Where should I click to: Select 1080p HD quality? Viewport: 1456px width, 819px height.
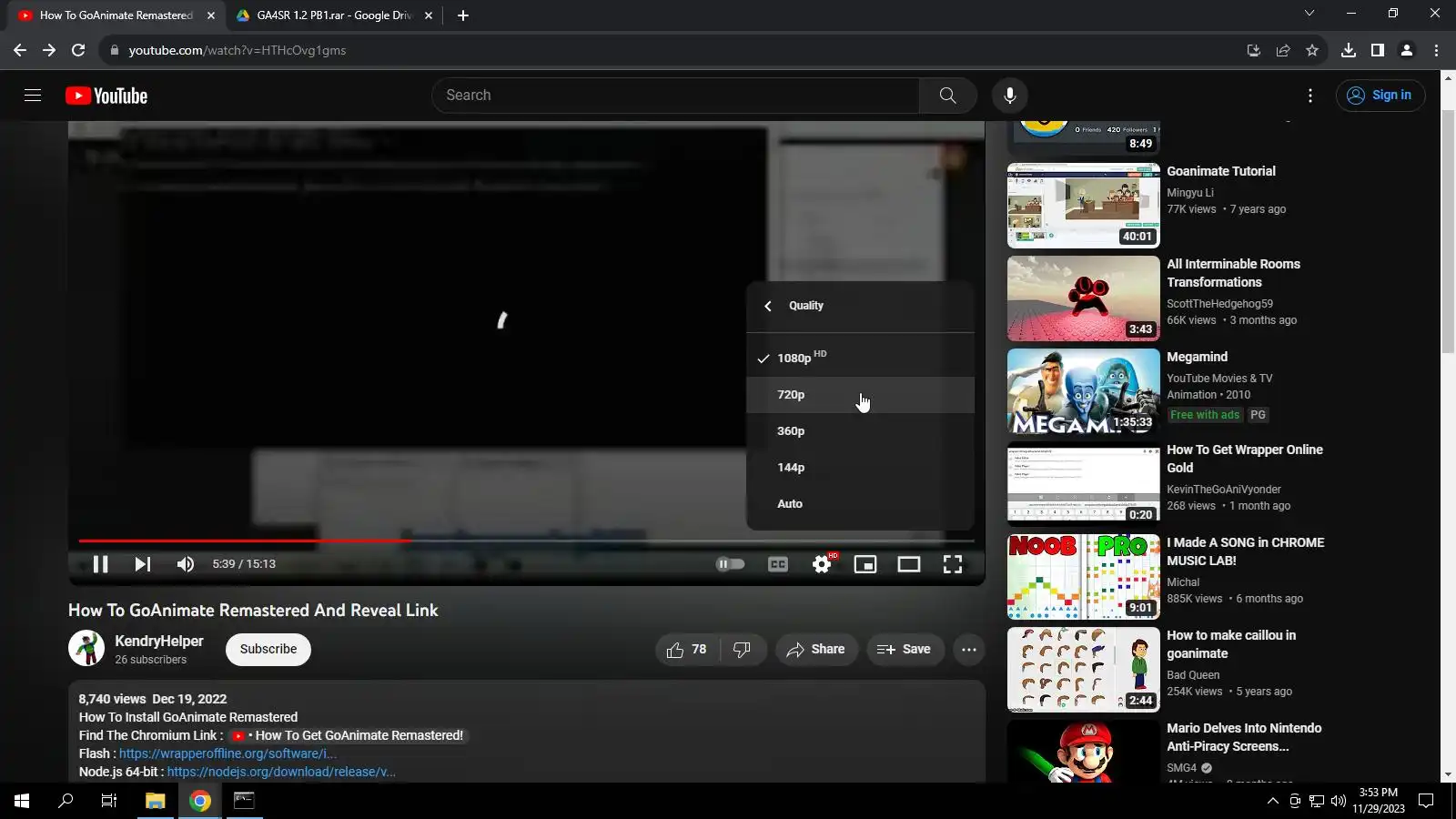pos(861,359)
